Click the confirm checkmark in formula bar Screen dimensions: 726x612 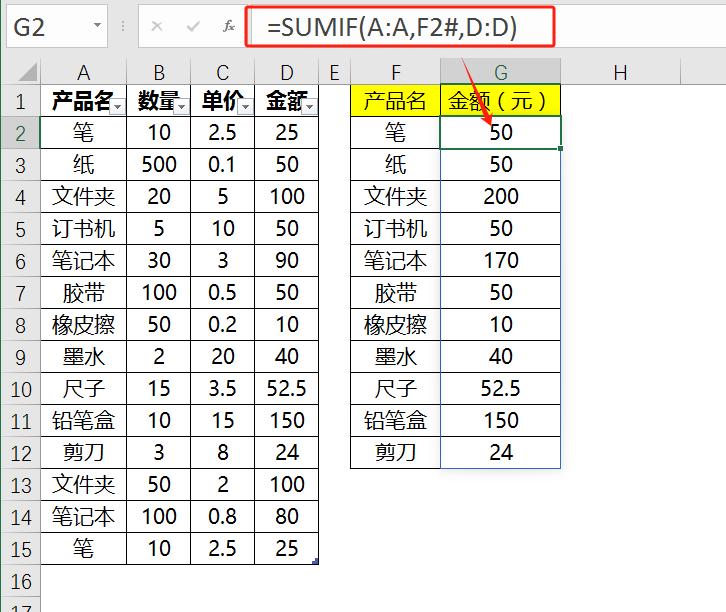(193, 26)
